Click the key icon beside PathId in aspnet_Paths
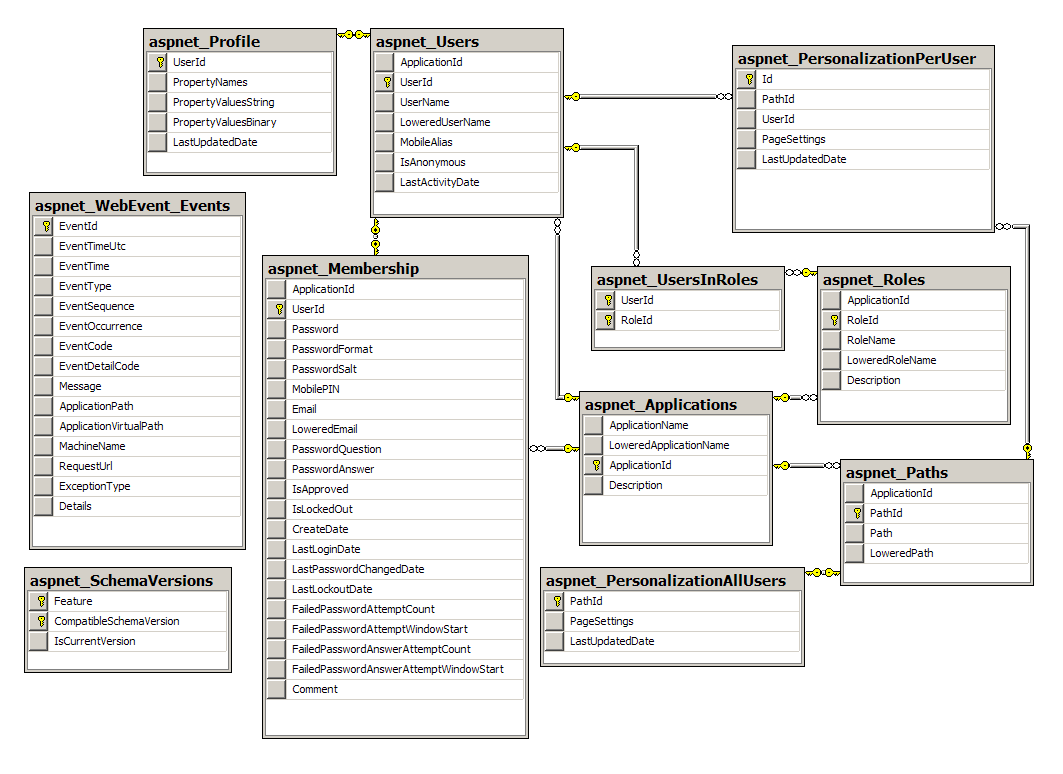Image resolution: width=1063 pixels, height=774 pixels. [857, 513]
